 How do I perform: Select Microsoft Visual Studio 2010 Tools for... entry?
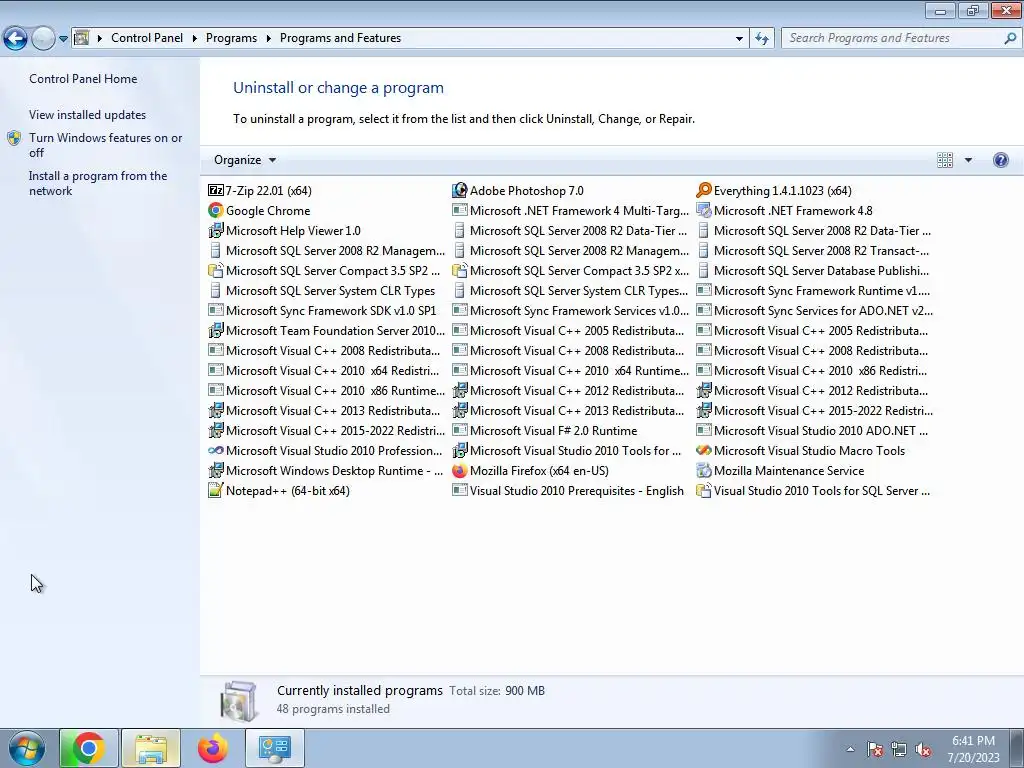[x=567, y=451]
